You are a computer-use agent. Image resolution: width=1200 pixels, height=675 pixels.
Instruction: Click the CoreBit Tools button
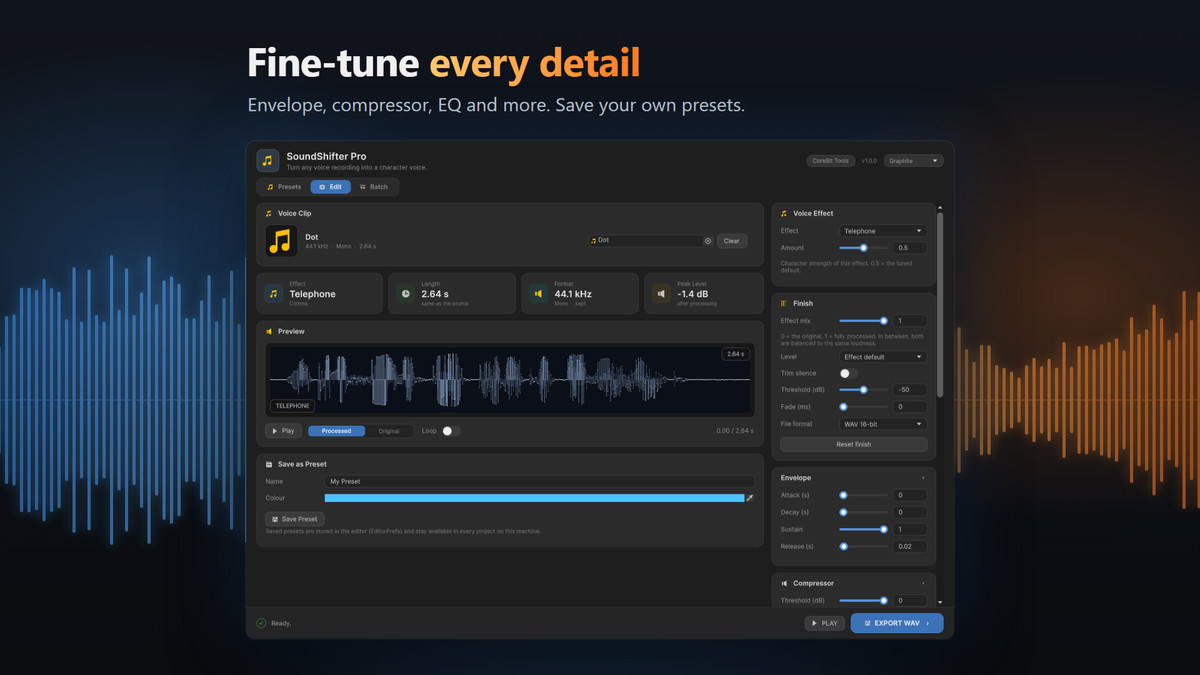click(x=831, y=161)
